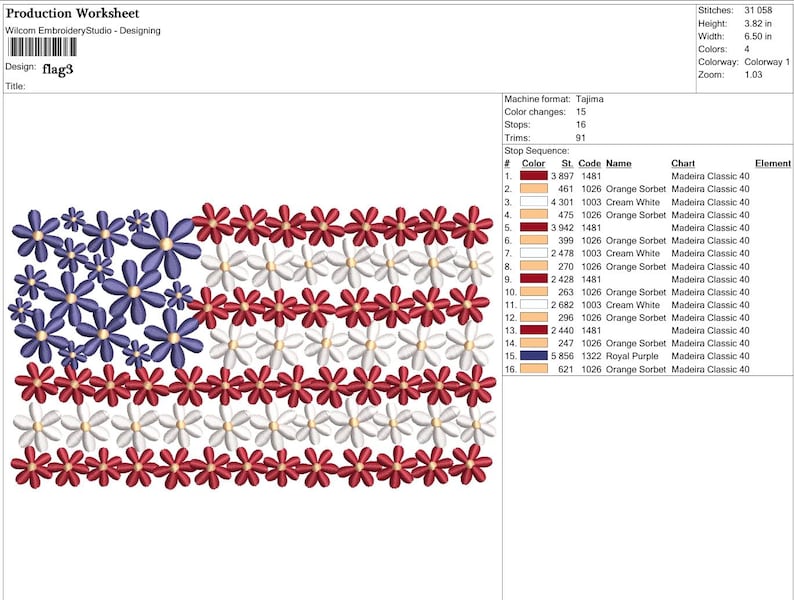Image resolution: width=794 pixels, height=600 pixels.
Task: Click the row 1 red color swatch
Action: pos(534,176)
